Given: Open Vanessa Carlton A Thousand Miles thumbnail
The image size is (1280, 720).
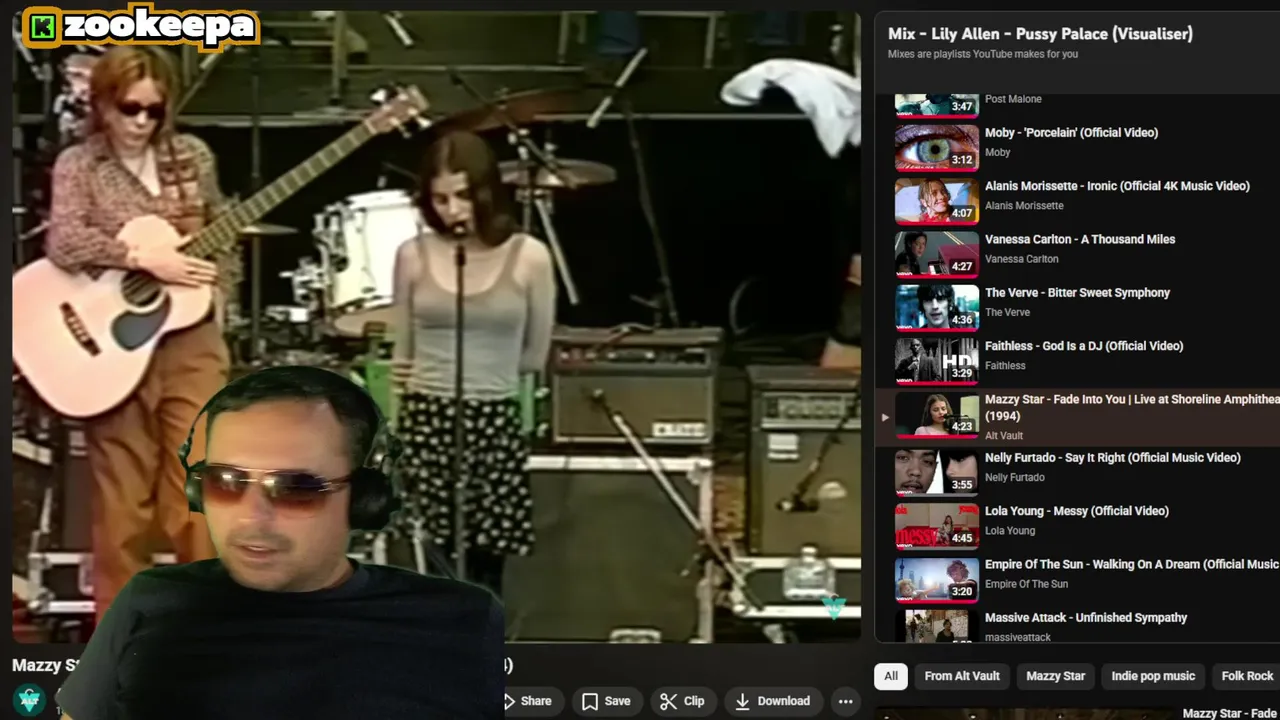Looking at the screenshot, I should [937, 254].
